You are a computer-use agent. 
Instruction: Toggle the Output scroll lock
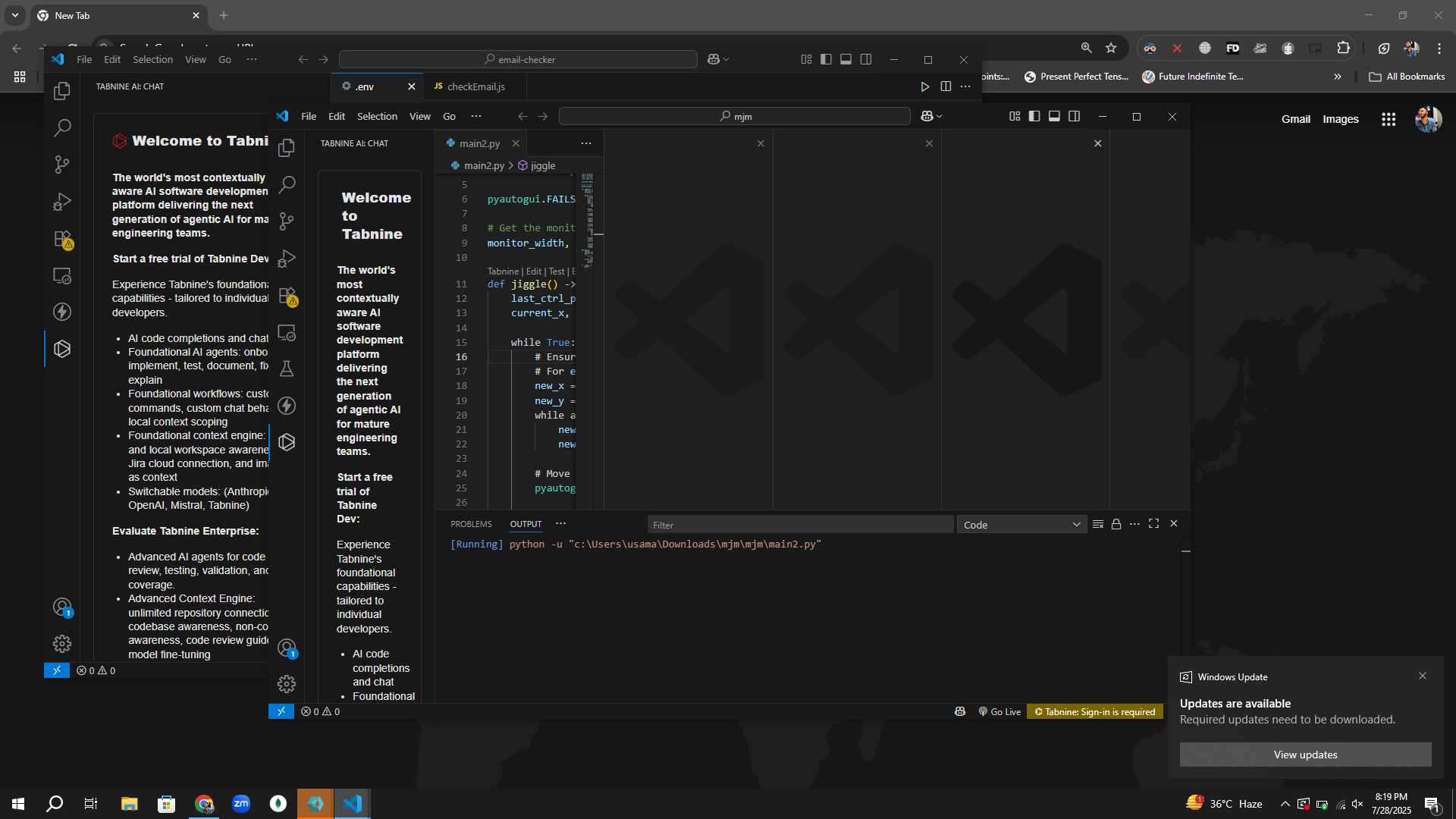[x=1116, y=524]
